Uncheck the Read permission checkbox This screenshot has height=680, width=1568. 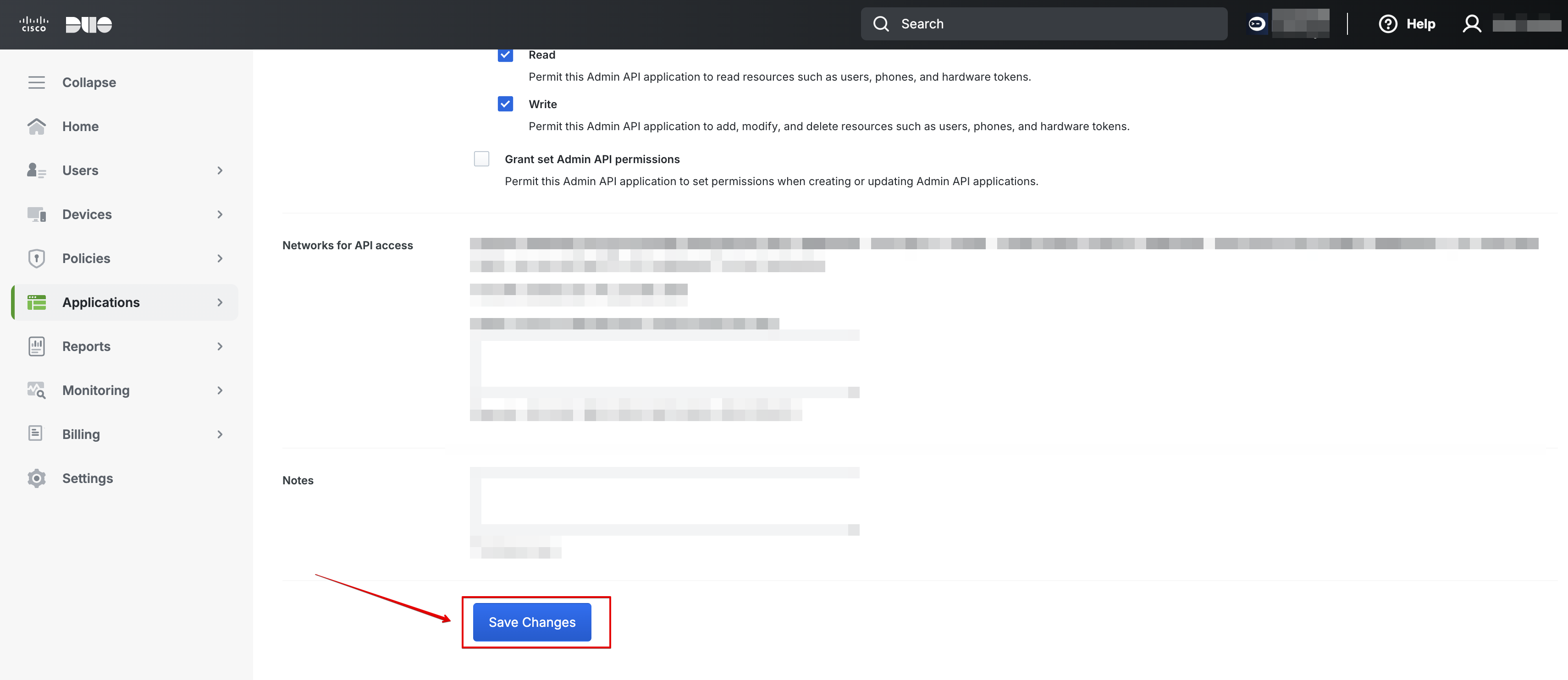pos(505,54)
